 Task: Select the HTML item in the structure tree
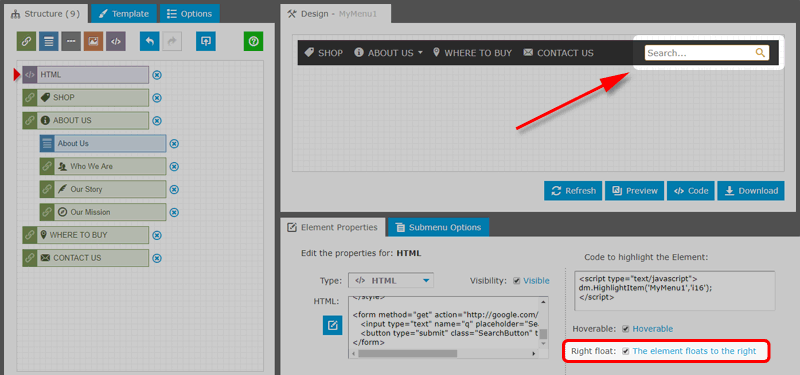tap(86, 75)
